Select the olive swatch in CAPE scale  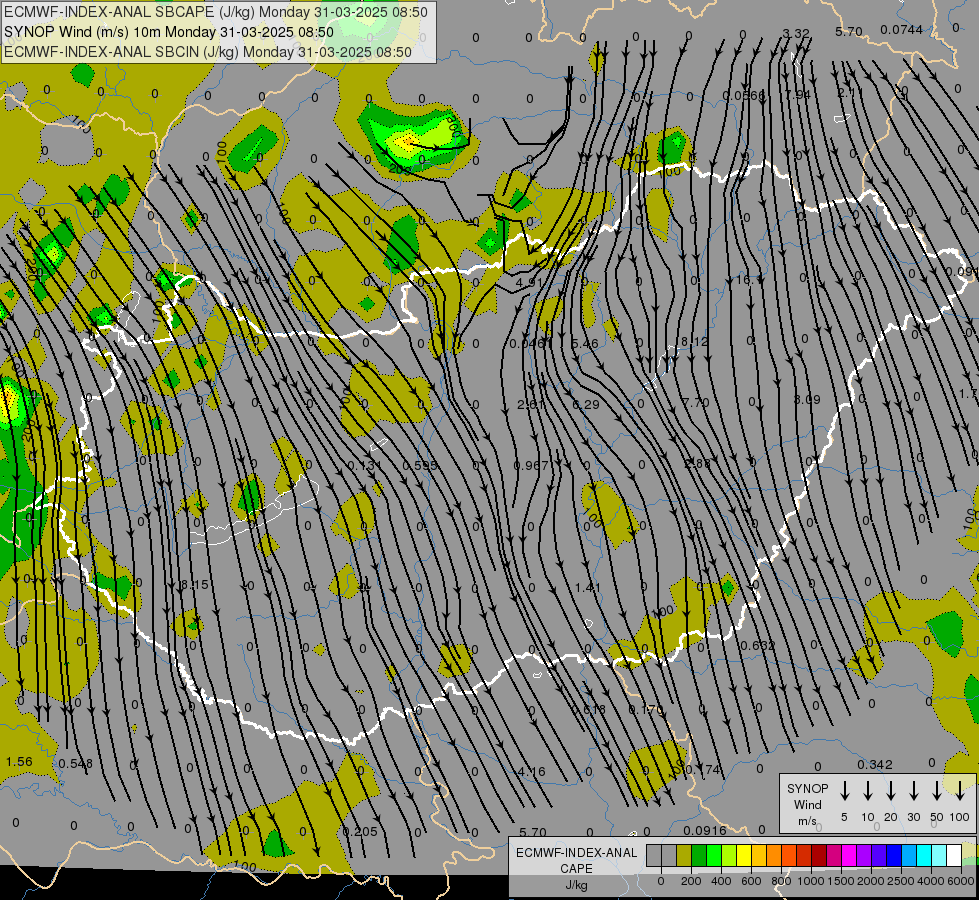pos(684,855)
